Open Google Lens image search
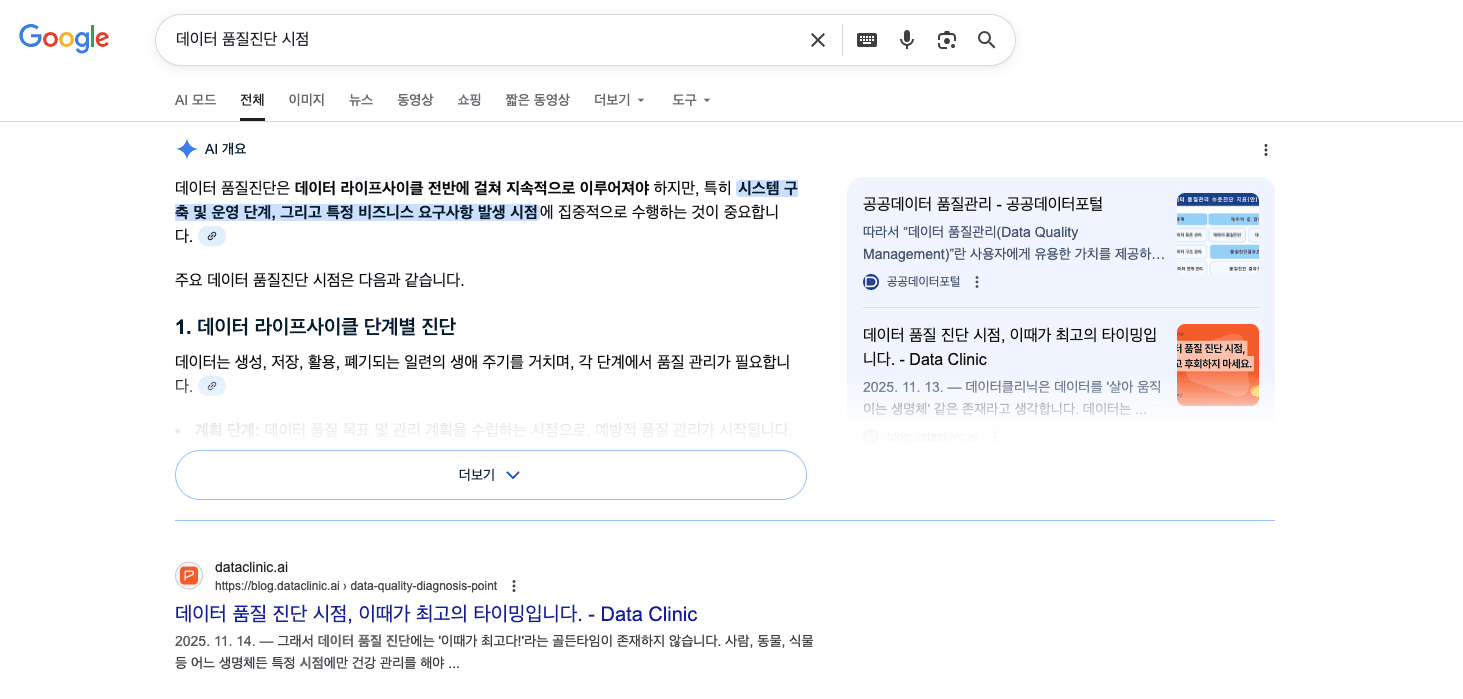 pyautogui.click(x=946, y=39)
